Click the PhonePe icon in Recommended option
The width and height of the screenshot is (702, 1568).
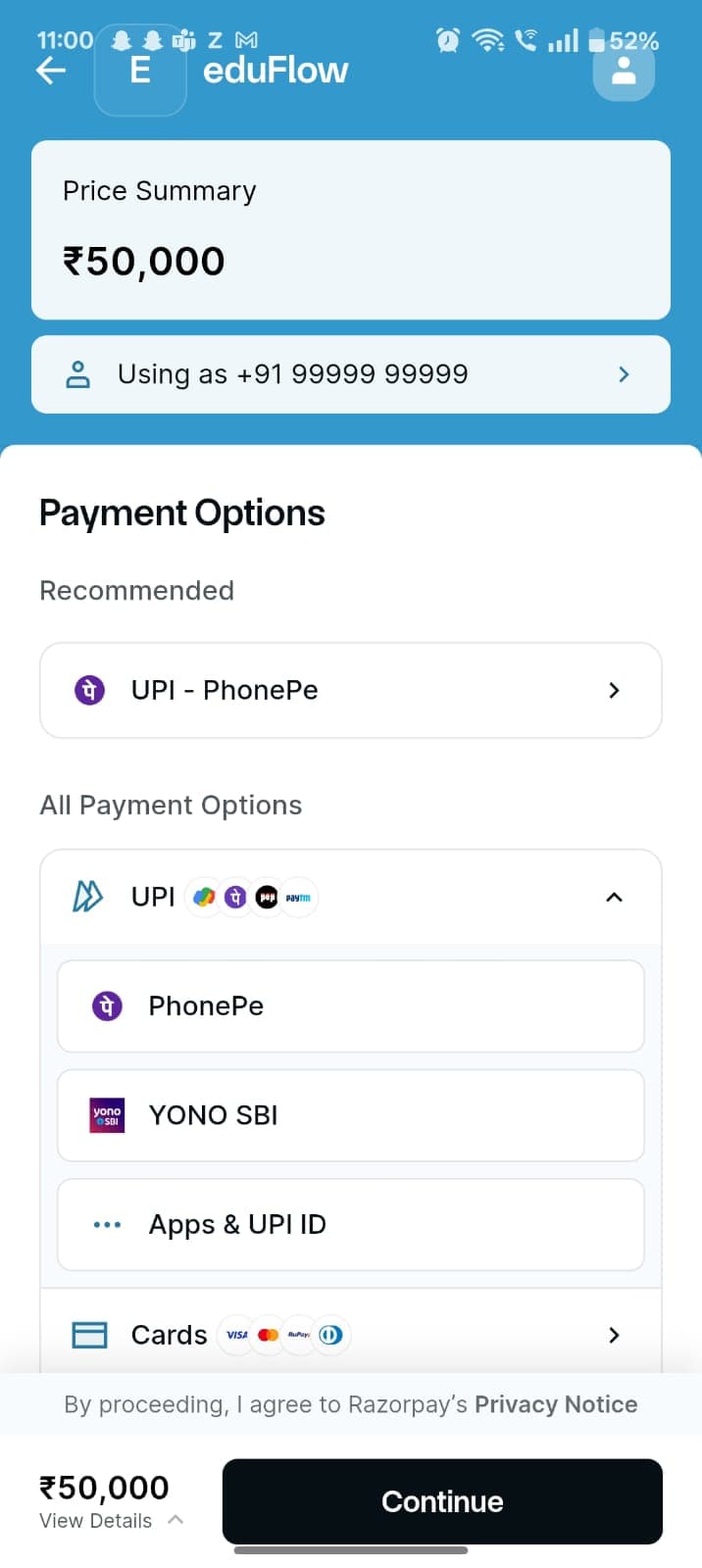pyautogui.click(x=90, y=690)
